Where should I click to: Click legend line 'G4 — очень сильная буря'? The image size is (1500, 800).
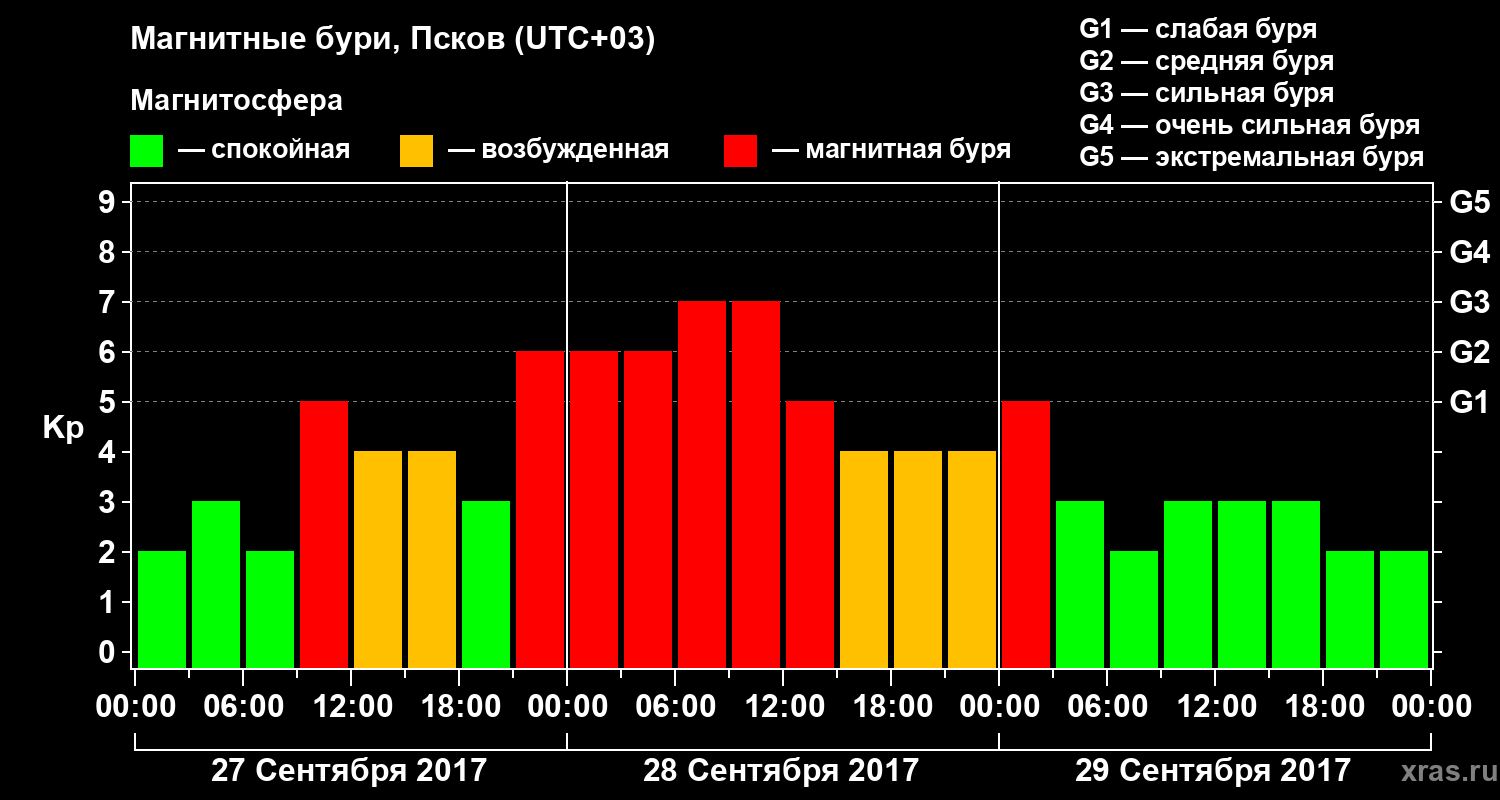point(1249,125)
